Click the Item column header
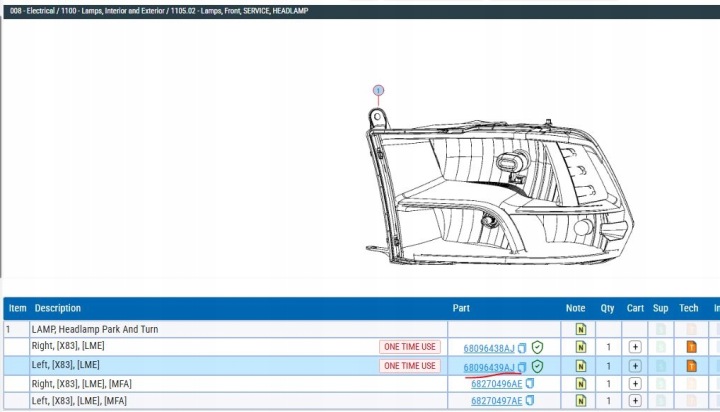The width and height of the screenshot is (720, 412). point(17,308)
